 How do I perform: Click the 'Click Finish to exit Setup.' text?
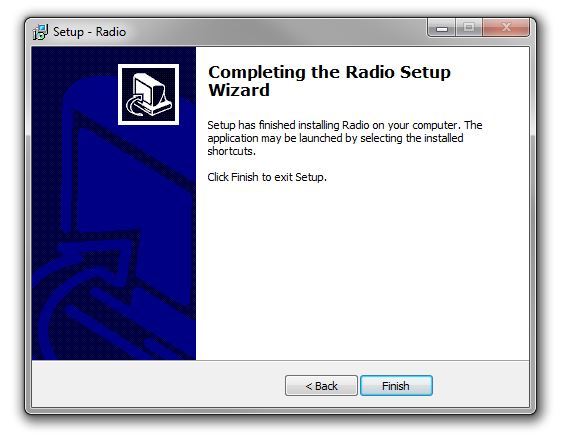pos(267,177)
